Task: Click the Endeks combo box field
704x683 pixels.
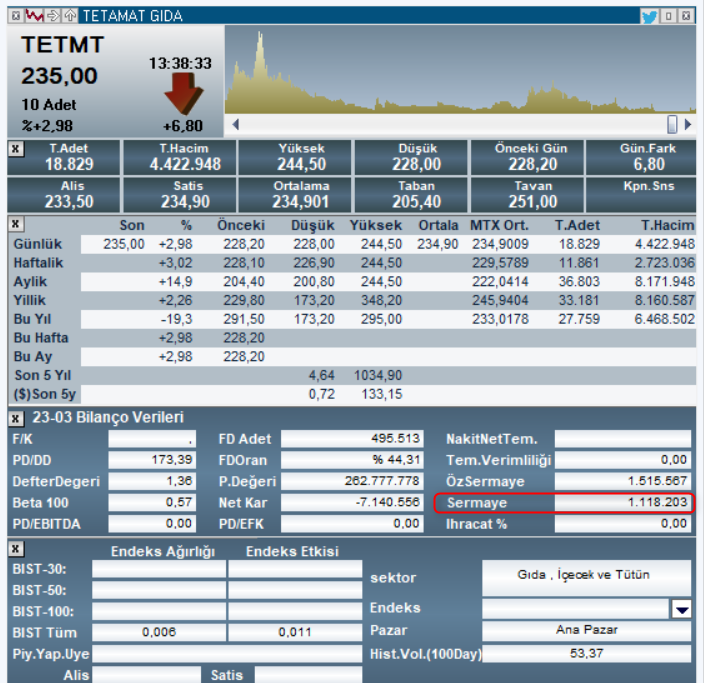Action: click(575, 609)
